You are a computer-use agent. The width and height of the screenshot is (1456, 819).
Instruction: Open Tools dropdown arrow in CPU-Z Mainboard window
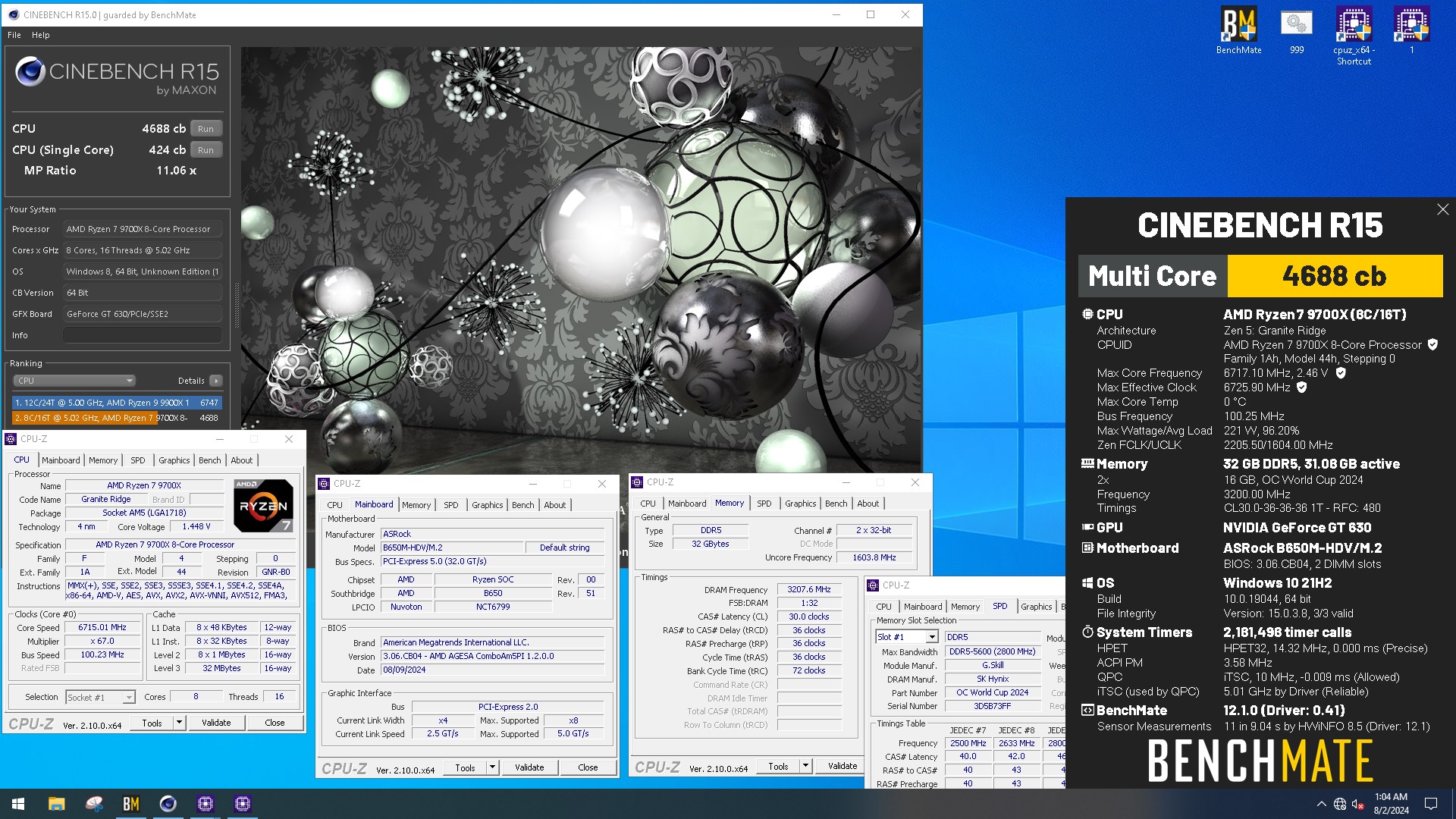[x=493, y=767]
